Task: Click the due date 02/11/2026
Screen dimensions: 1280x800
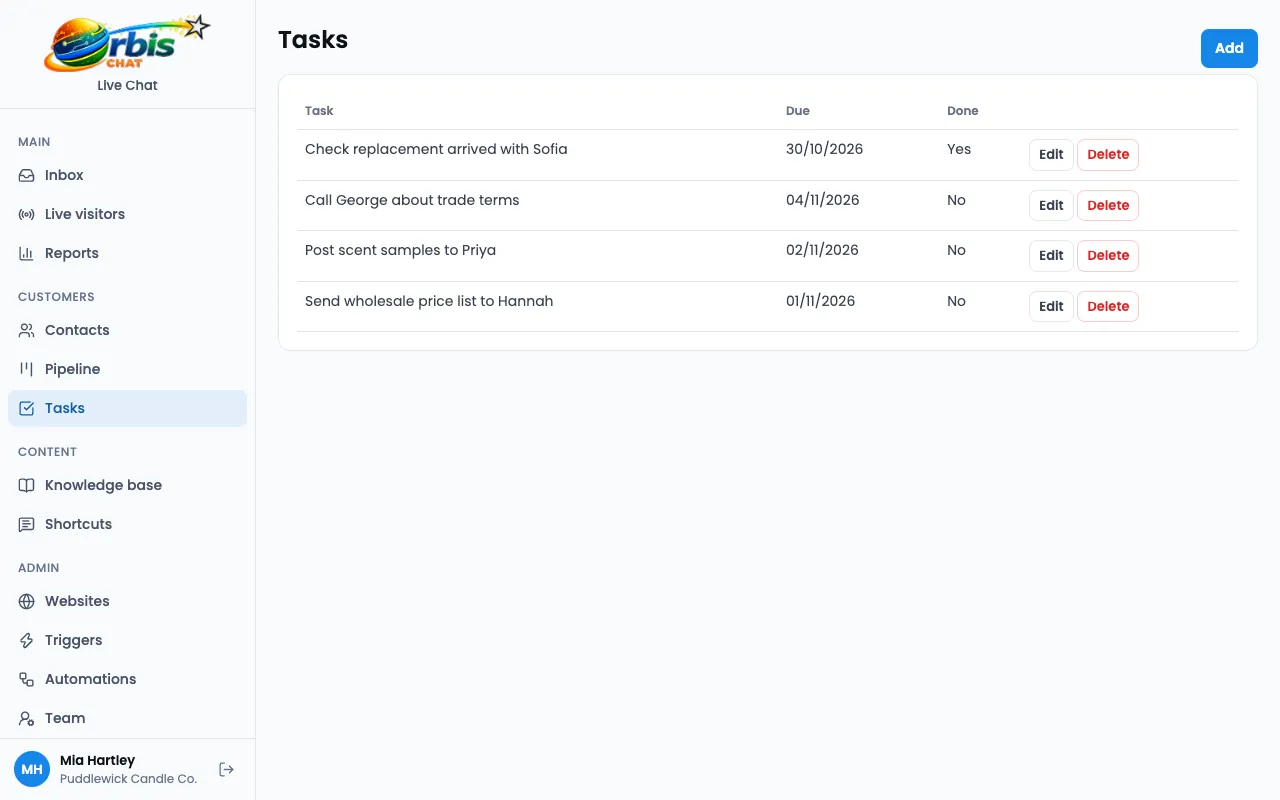Action: coord(822,250)
